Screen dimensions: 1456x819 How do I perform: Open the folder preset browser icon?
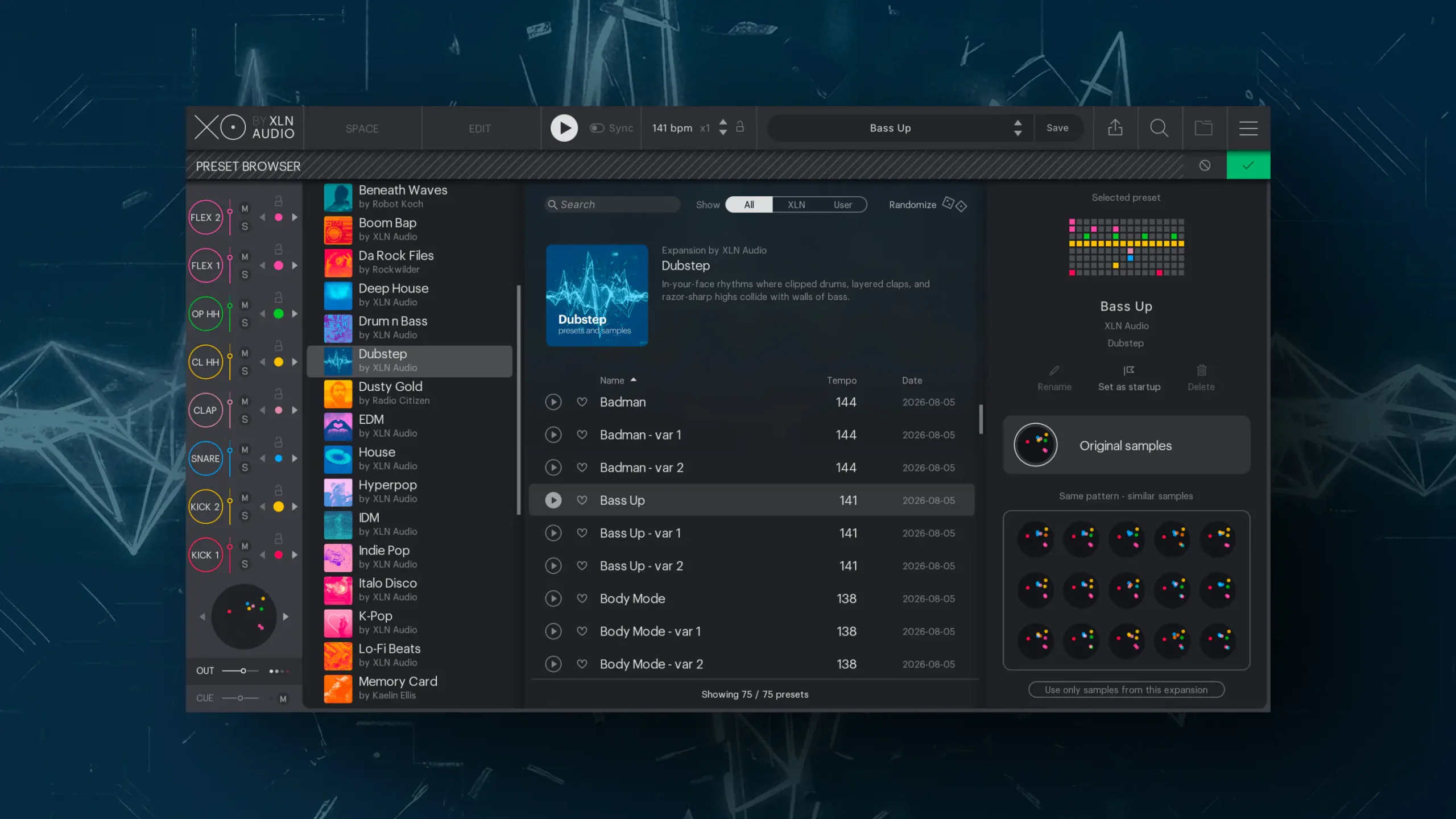click(x=1203, y=128)
